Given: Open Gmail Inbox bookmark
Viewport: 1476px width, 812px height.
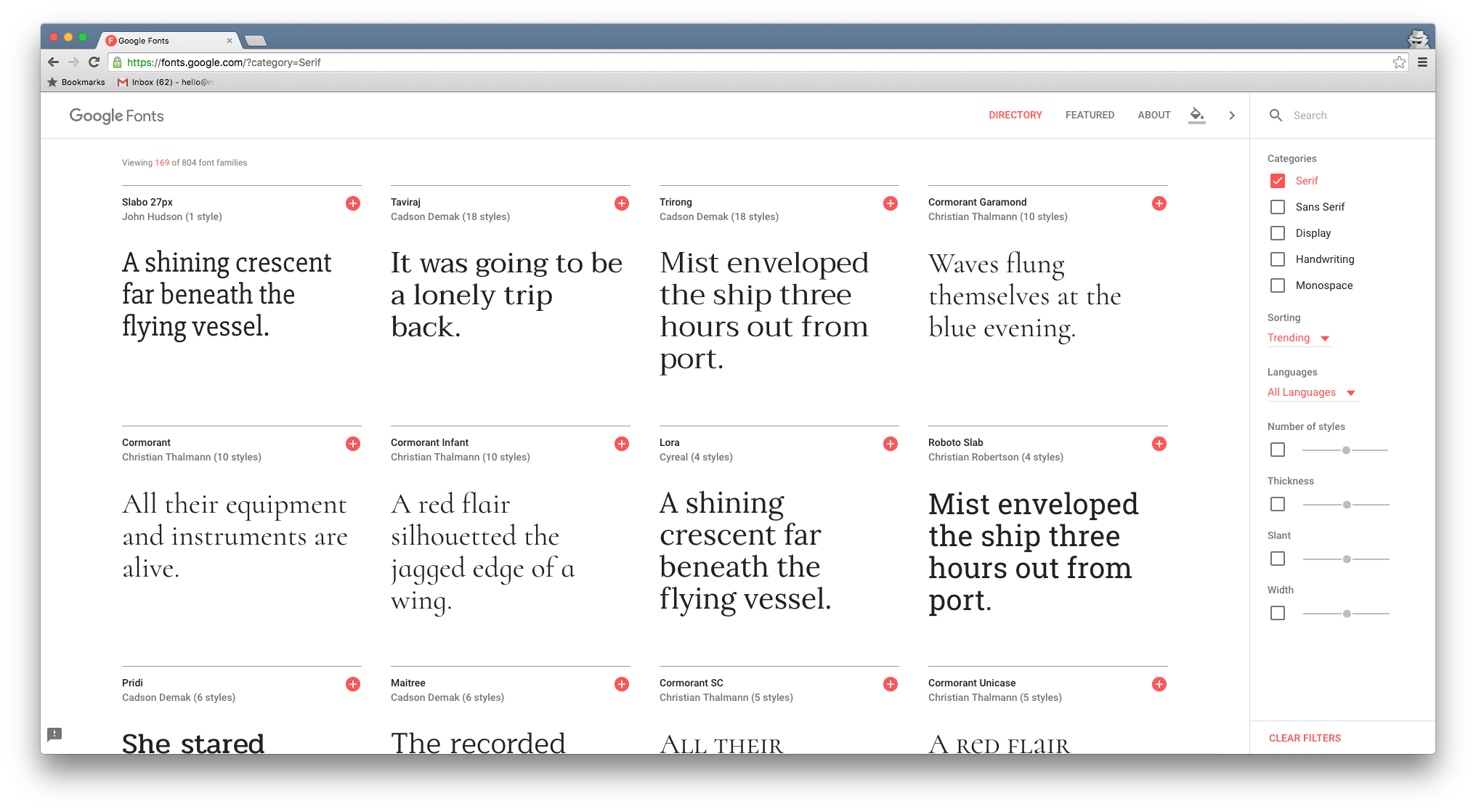Looking at the screenshot, I should coord(165,82).
